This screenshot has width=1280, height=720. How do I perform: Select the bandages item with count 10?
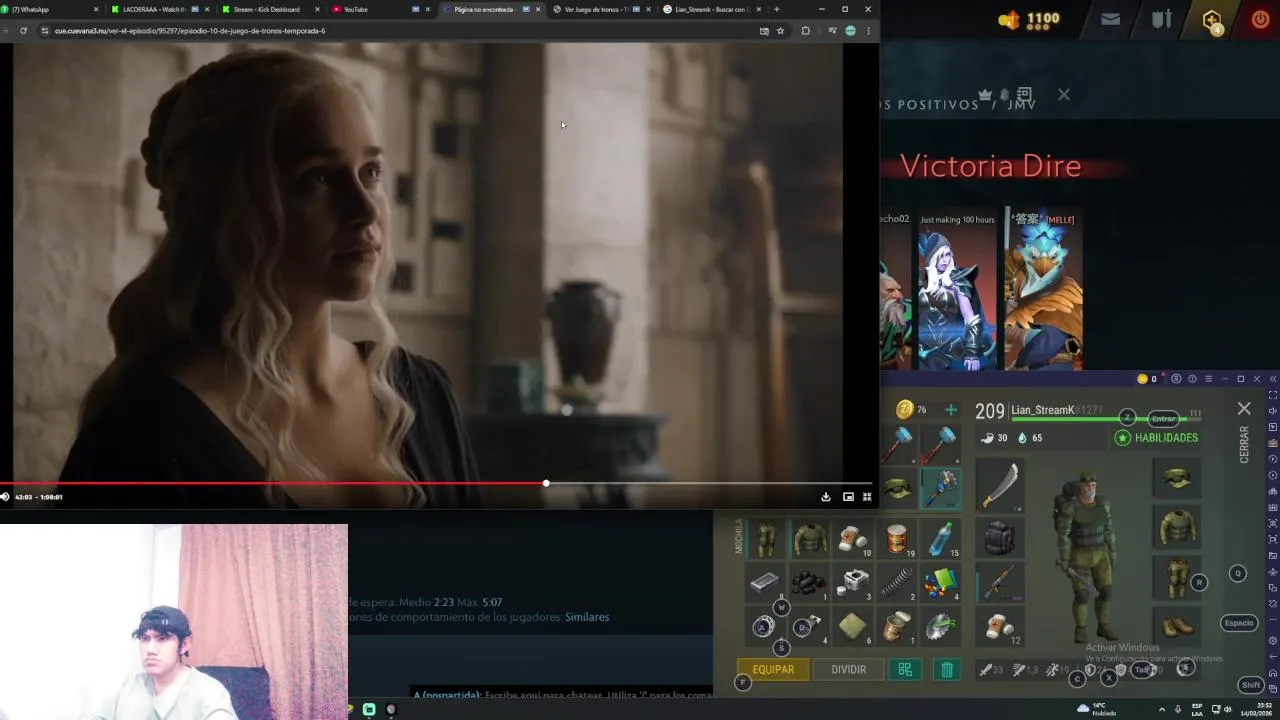click(853, 538)
